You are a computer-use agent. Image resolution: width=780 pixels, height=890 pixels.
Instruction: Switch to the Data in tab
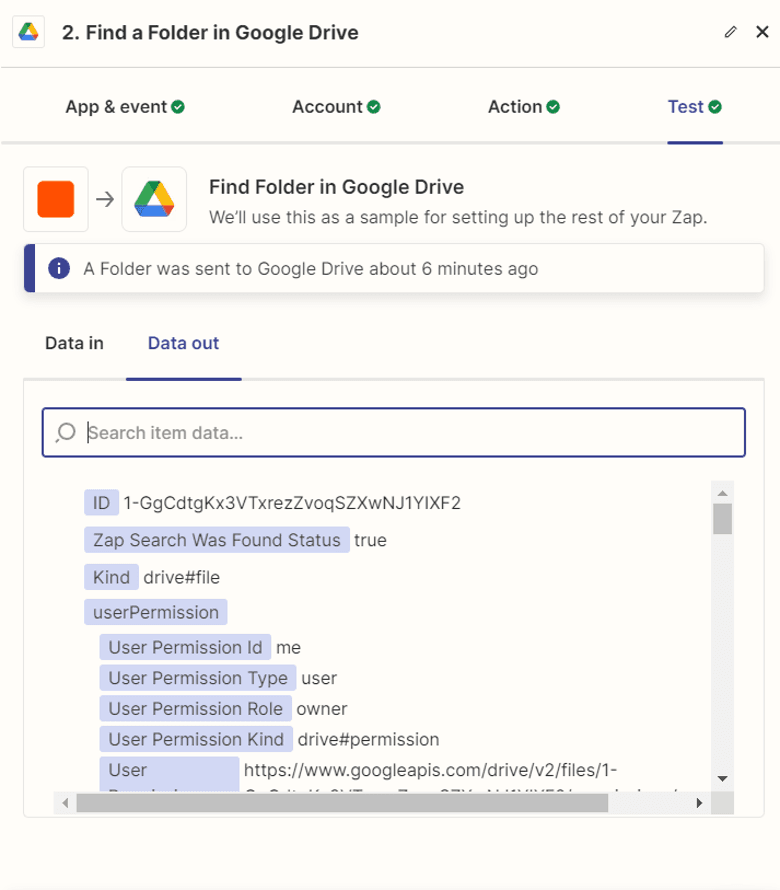[x=74, y=343]
